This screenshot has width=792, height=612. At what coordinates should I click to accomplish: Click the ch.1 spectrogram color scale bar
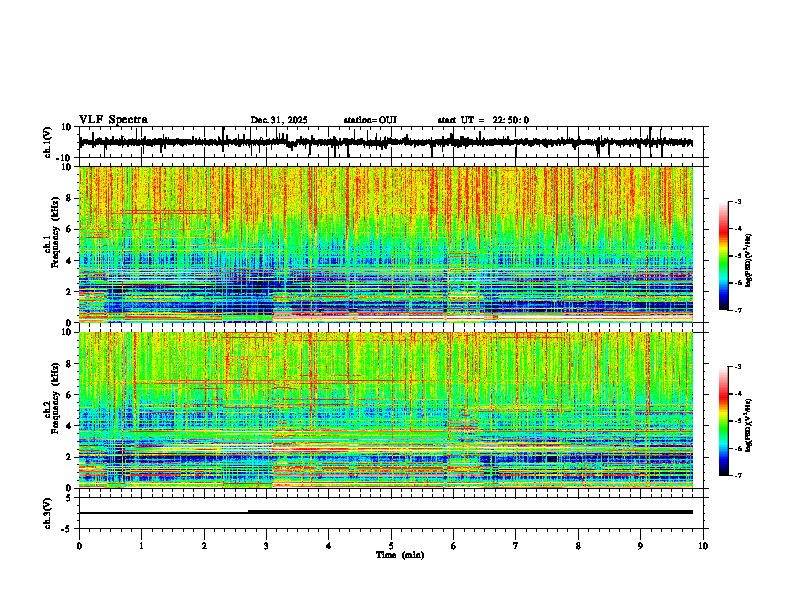(x=724, y=256)
